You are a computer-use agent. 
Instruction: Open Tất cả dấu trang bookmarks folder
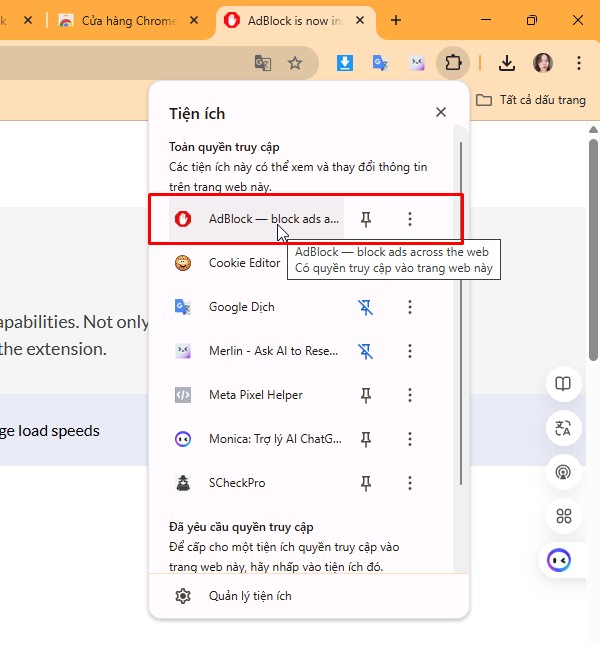click(x=531, y=100)
